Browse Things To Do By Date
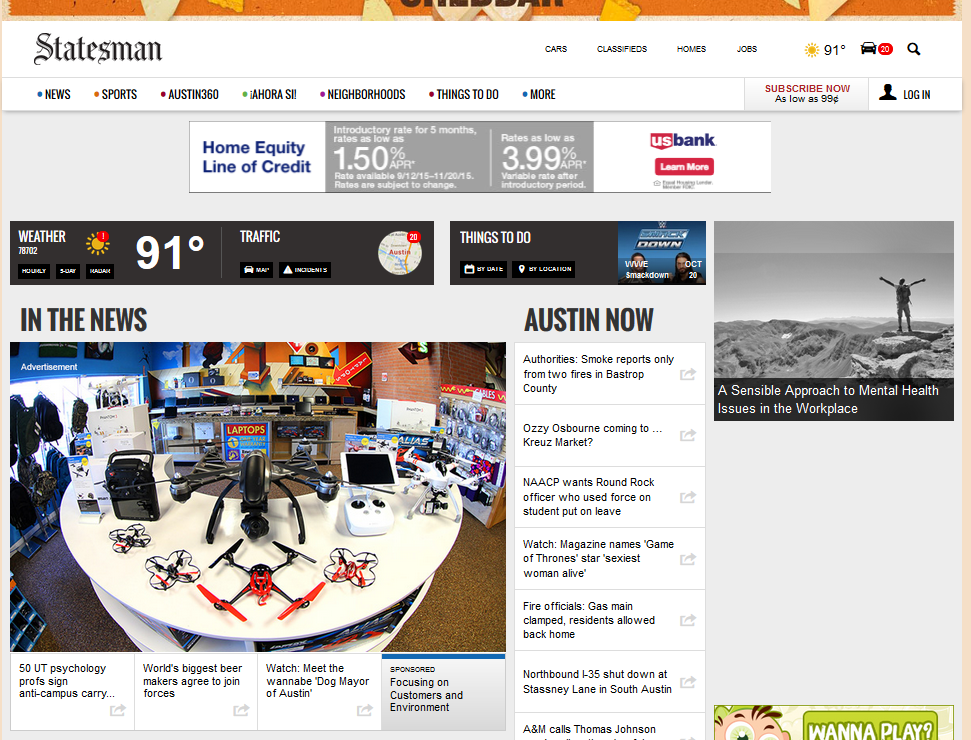The width and height of the screenshot is (971, 740). click(484, 269)
